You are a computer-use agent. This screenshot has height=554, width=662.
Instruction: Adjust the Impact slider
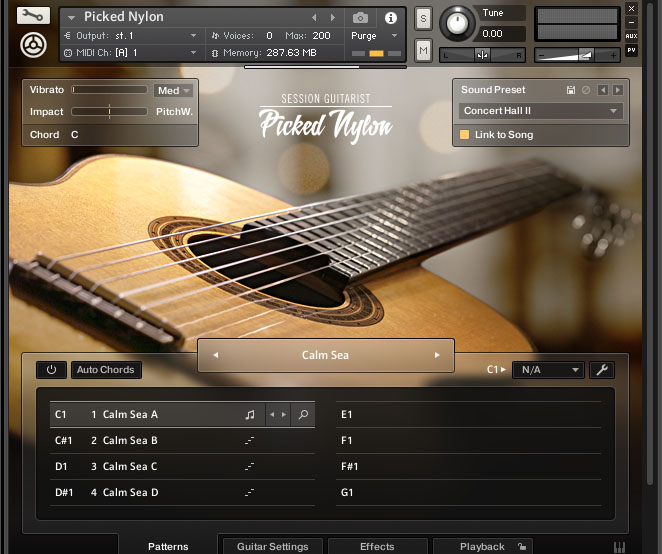point(109,111)
